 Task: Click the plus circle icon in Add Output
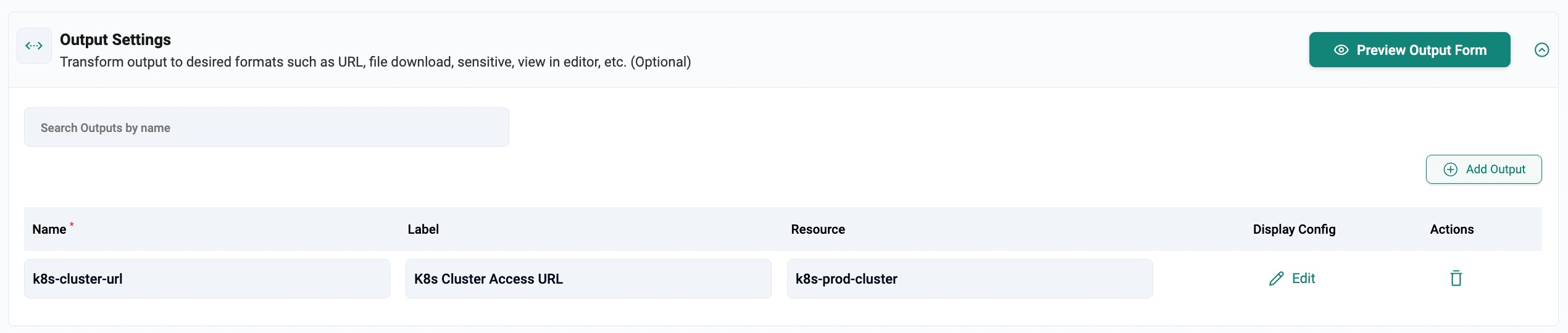pyautogui.click(x=1450, y=170)
